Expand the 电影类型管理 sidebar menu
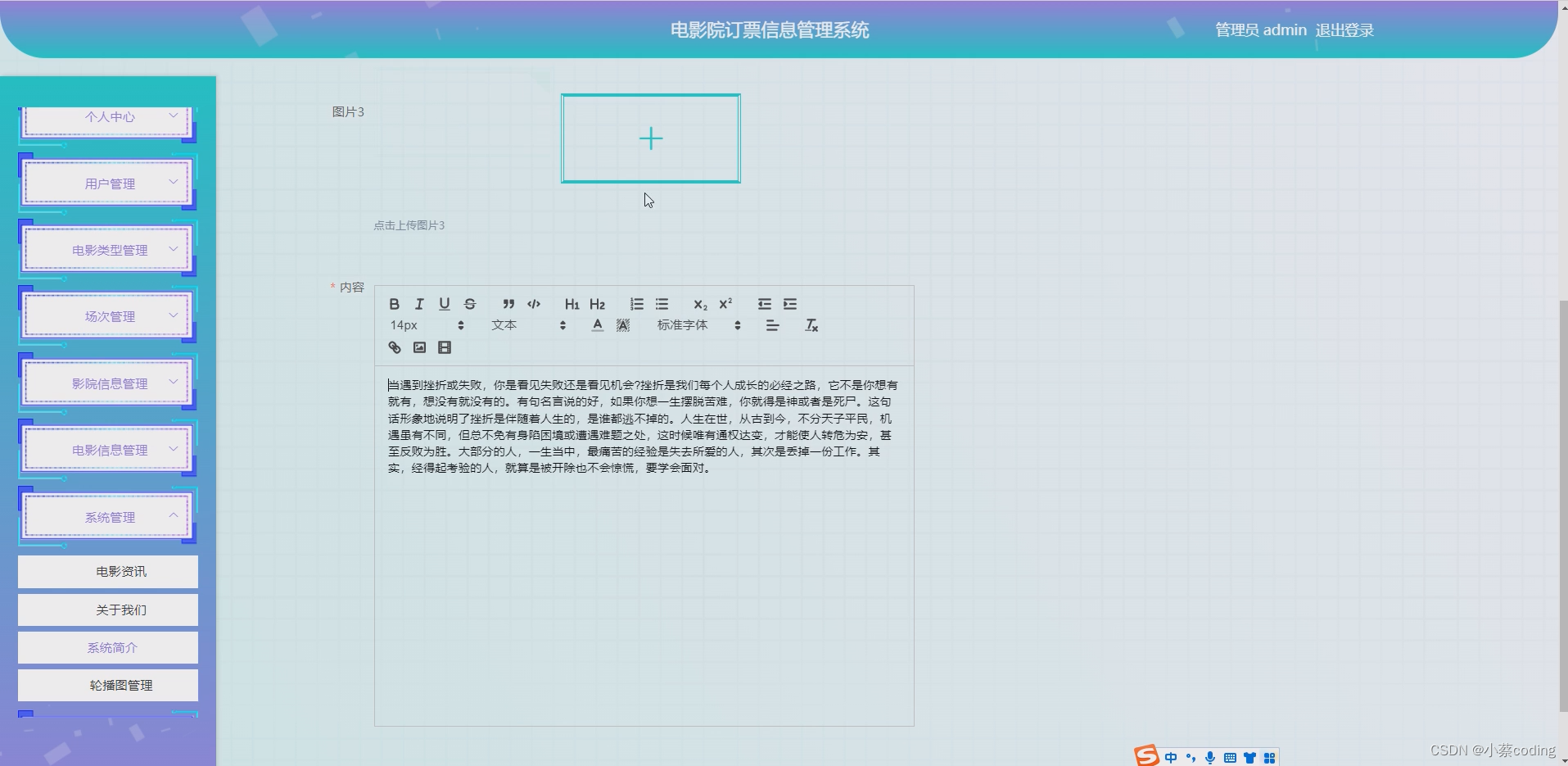This screenshot has width=1568, height=766. [108, 250]
